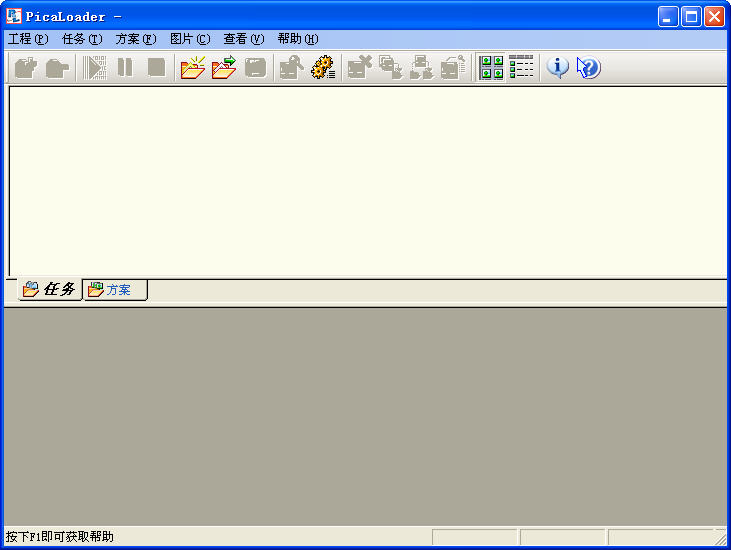Screen dimensions: 731x550
Task: Open the 帮助(H) menu
Action: tap(298, 39)
